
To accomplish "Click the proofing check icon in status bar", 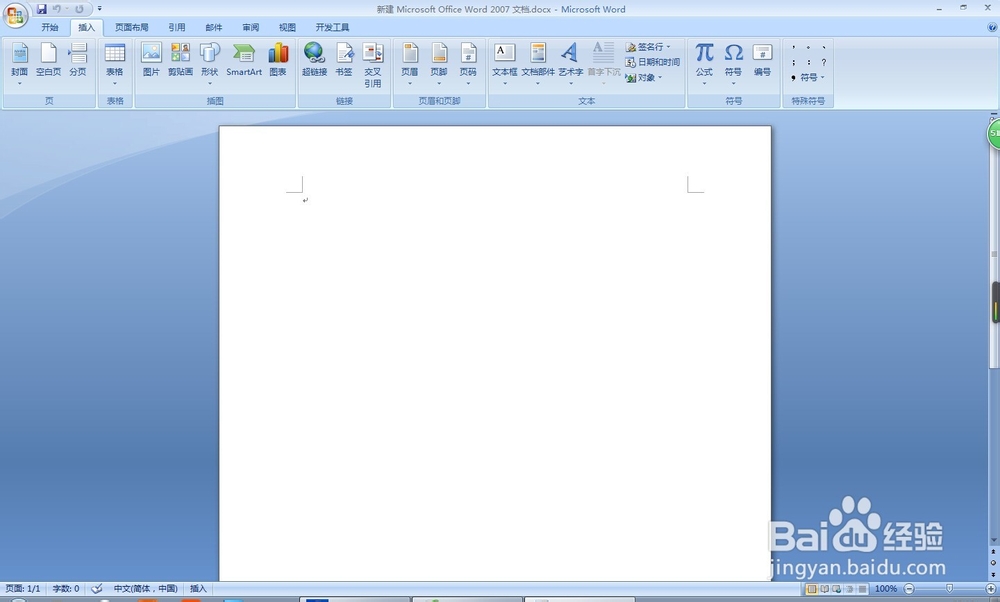I will point(97,589).
